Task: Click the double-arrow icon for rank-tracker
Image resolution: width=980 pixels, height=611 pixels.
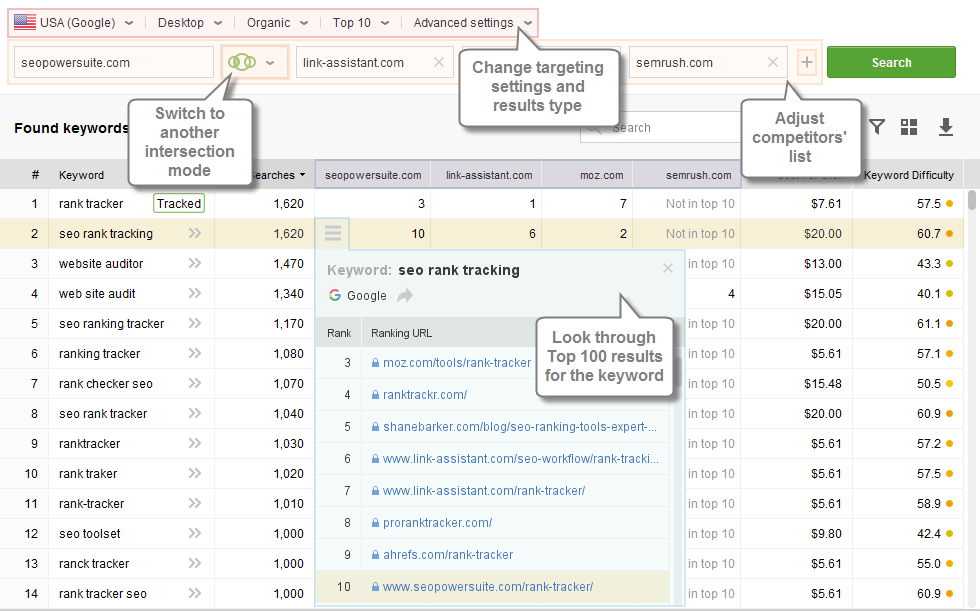Action: click(195, 503)
